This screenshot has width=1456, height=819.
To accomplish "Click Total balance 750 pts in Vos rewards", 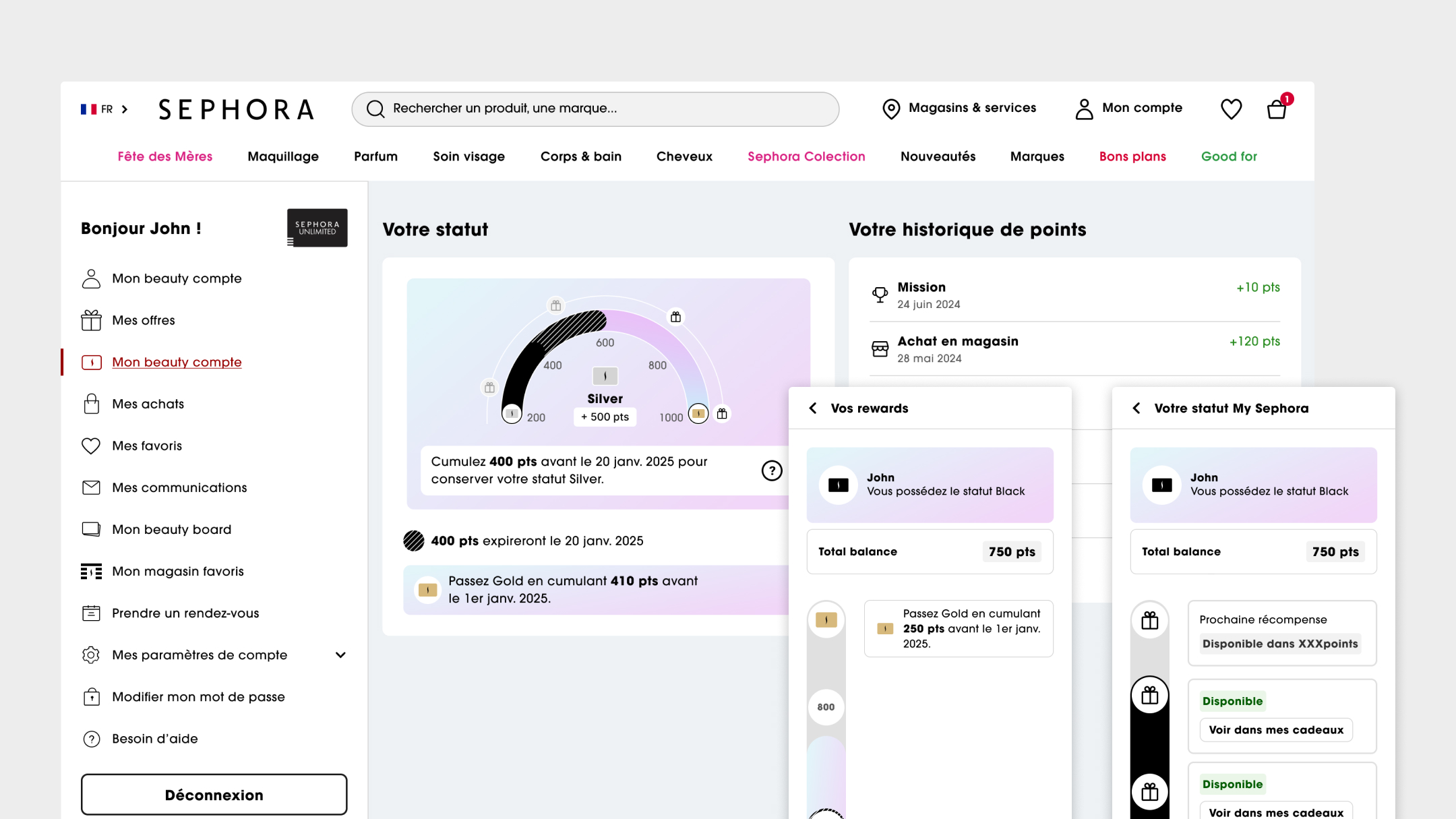I will point(930,551).
